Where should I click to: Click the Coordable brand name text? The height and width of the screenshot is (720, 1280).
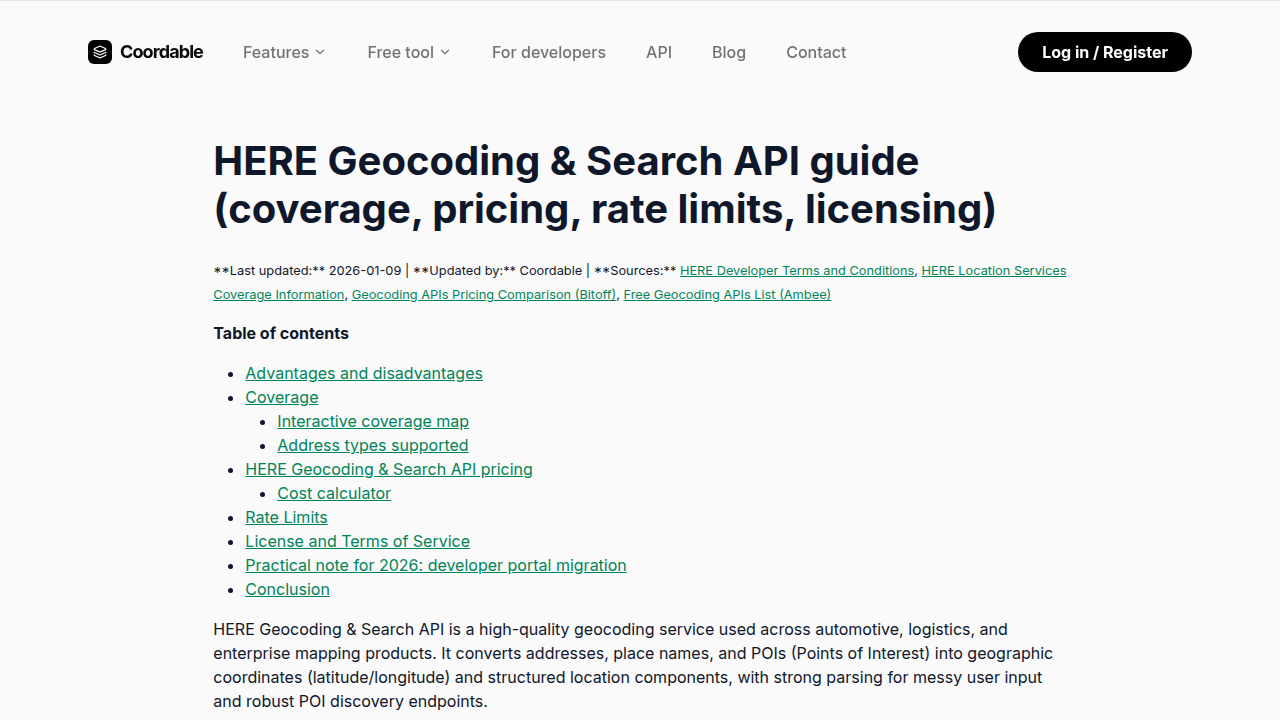tap(161, 52)
